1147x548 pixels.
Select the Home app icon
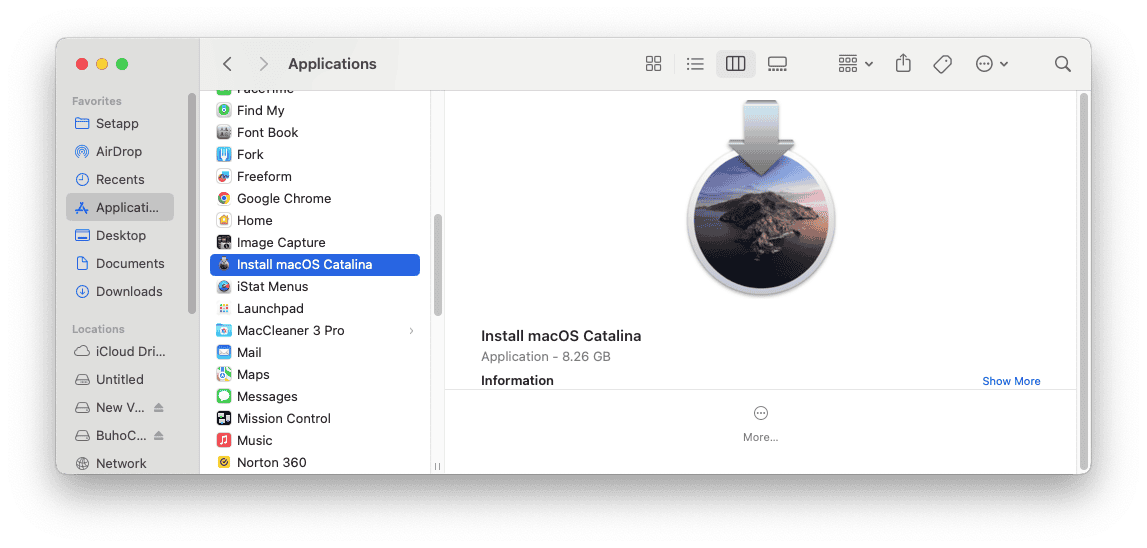pyautogui.click(x=224, y=220)
